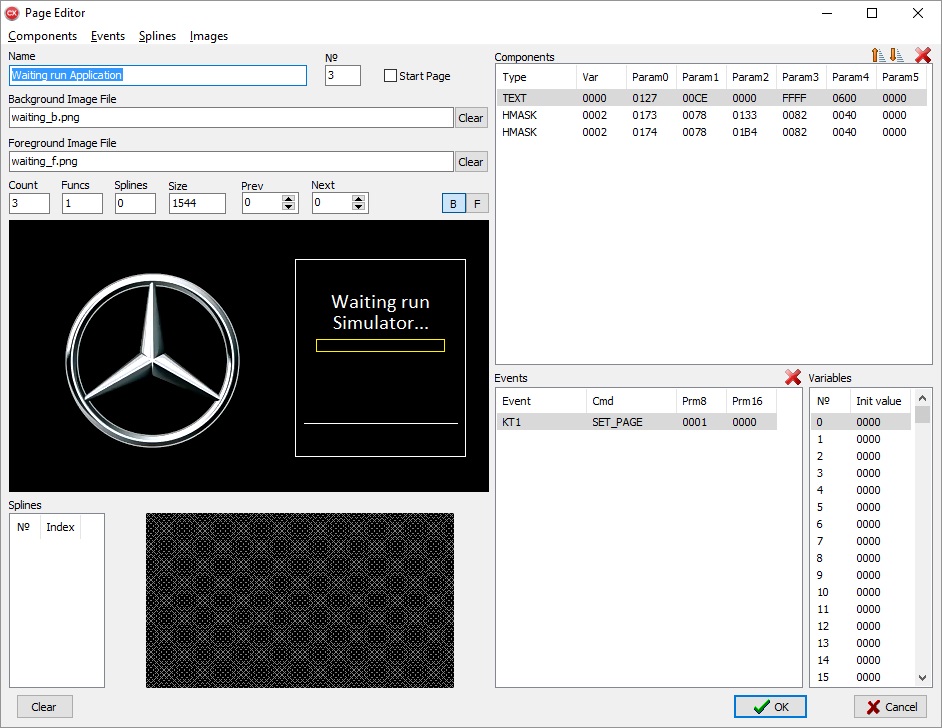Click the patterned foreground image thumbnail
The width and height of the screenshot is (942, 728).
point(300,600)
